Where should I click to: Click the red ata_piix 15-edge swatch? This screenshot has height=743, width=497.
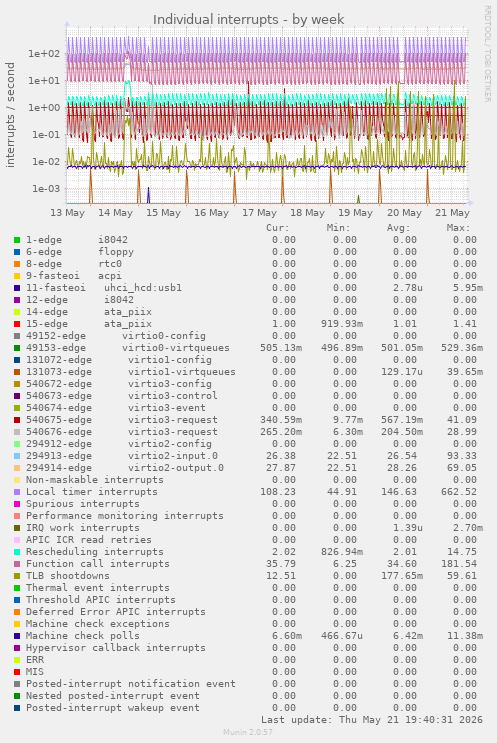coord(17,324)
